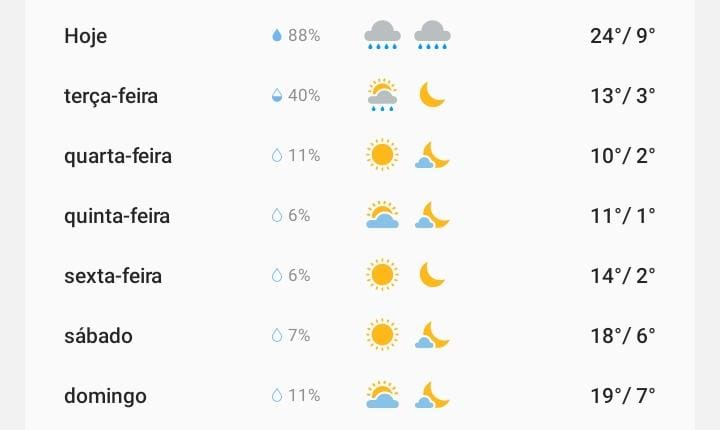Open quarta-feira forecast details
The image size is (720, 430).
coord(118,156)
